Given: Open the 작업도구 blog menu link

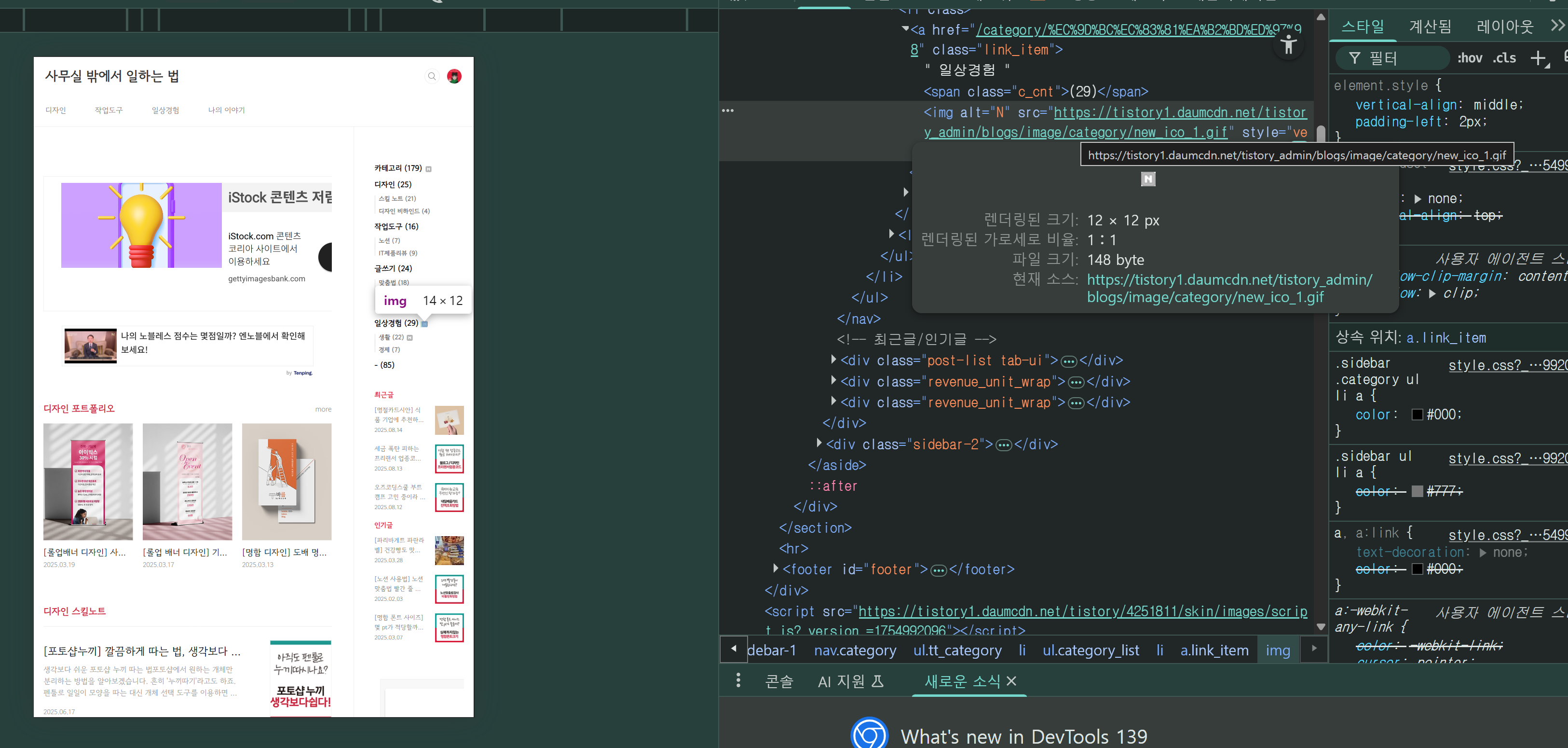Looking at the screenshot, I should (109, 110).
